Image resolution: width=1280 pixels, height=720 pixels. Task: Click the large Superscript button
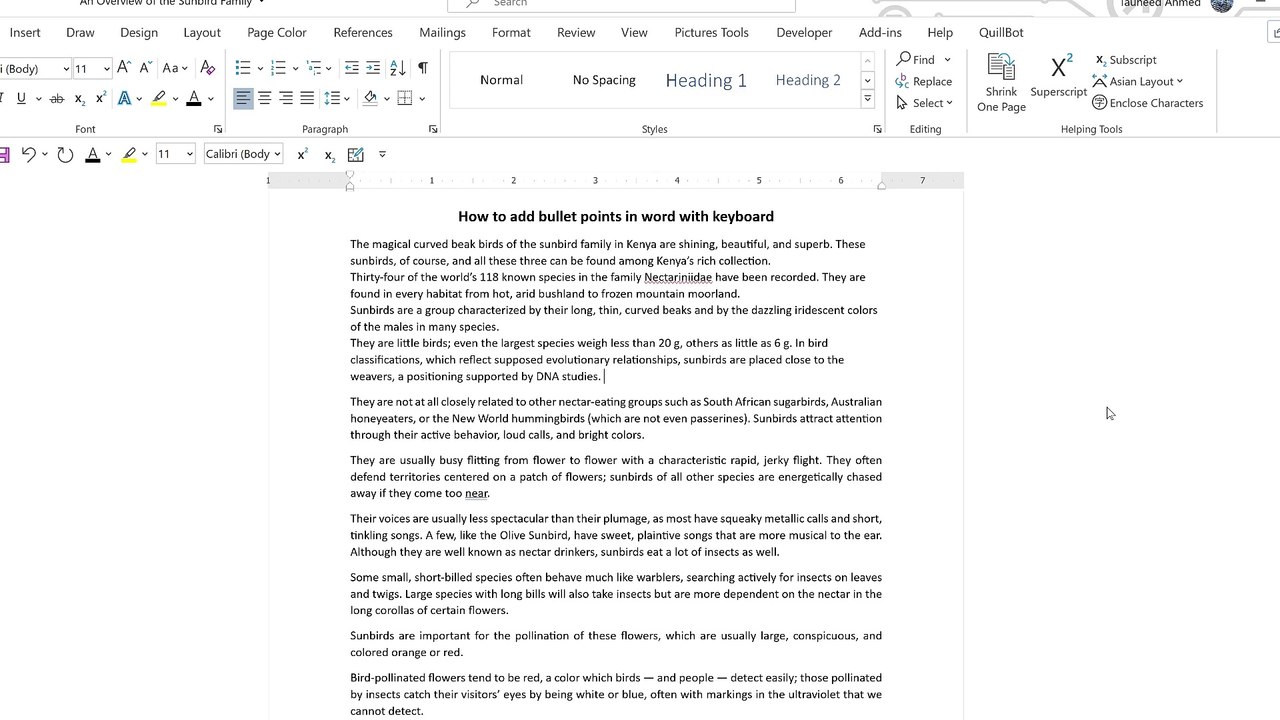pos(1059,76)
